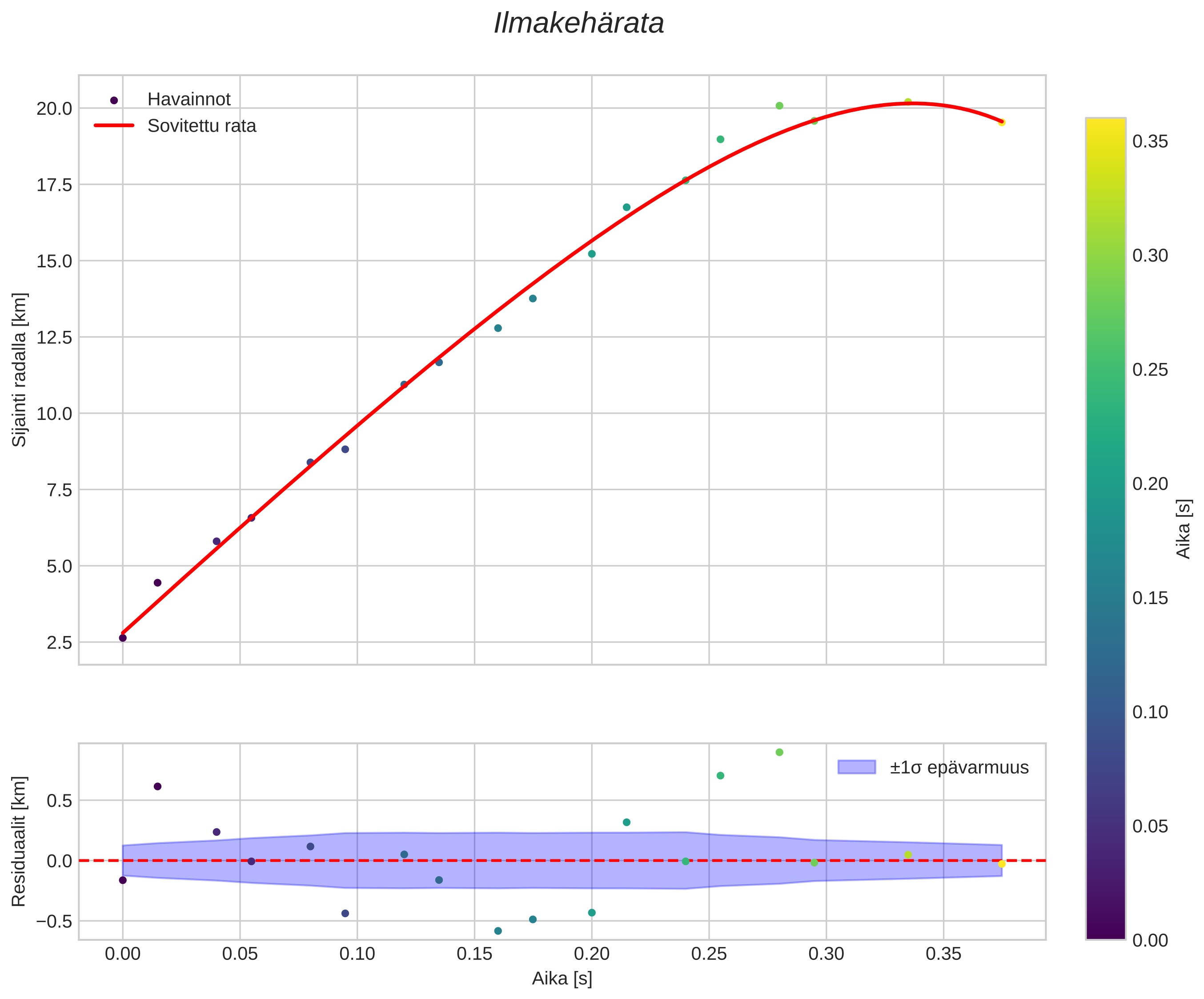
Task: Click the 'Aika [s]' colorbar label
Action: tap(1184, 529)
